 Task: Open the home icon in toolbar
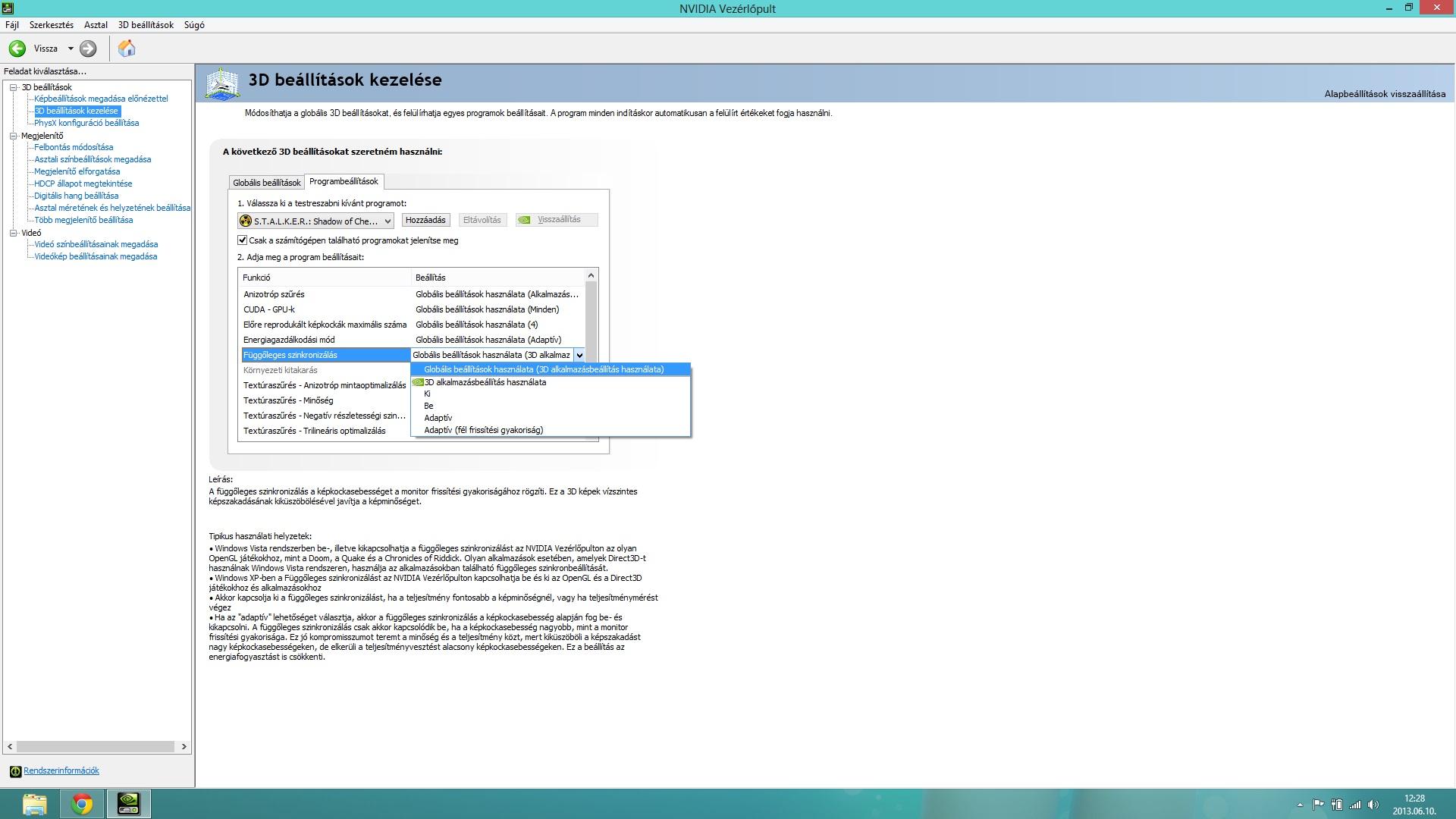click(127, 49)
